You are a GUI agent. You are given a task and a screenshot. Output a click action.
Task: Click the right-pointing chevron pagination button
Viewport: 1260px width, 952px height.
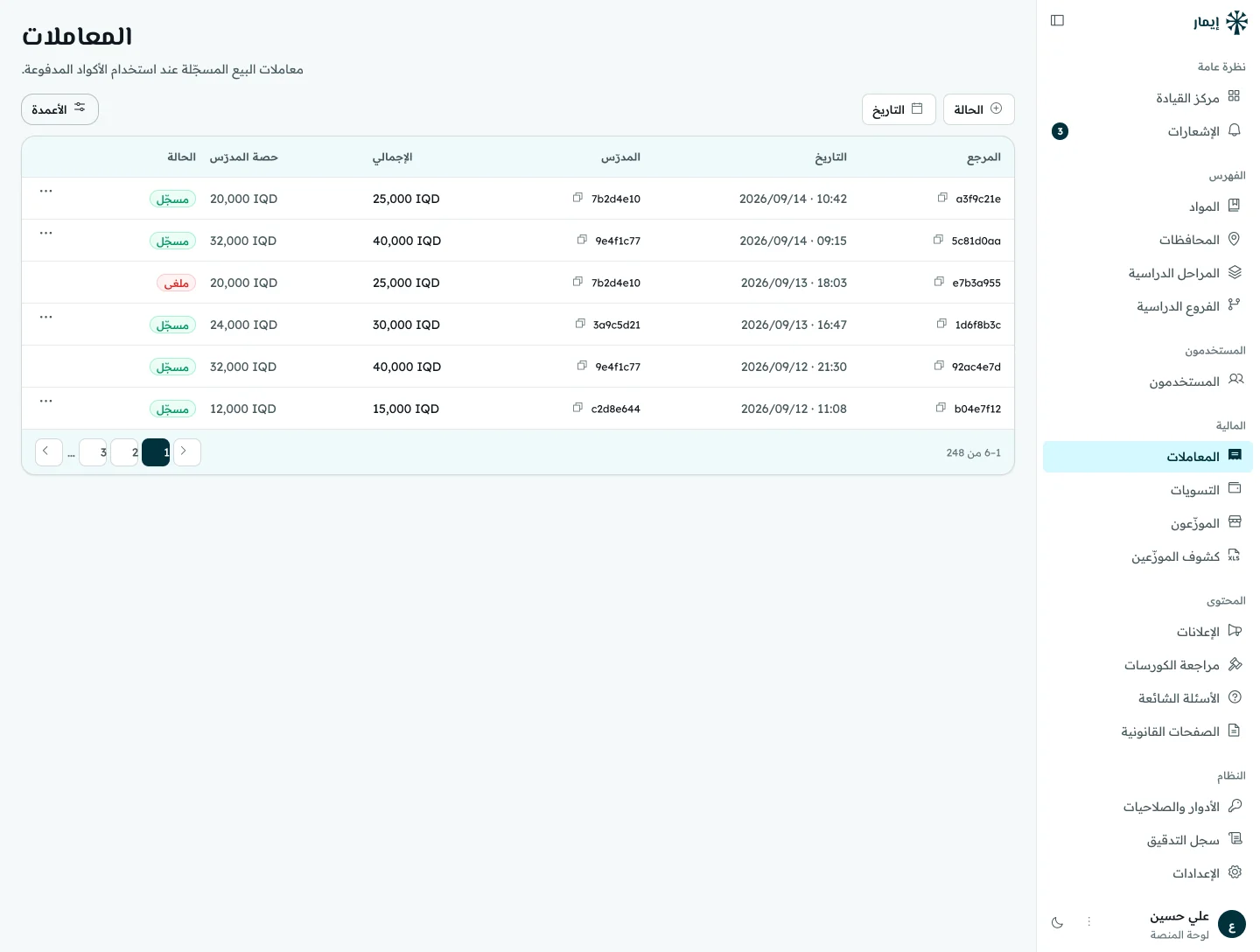click(187, 452)
